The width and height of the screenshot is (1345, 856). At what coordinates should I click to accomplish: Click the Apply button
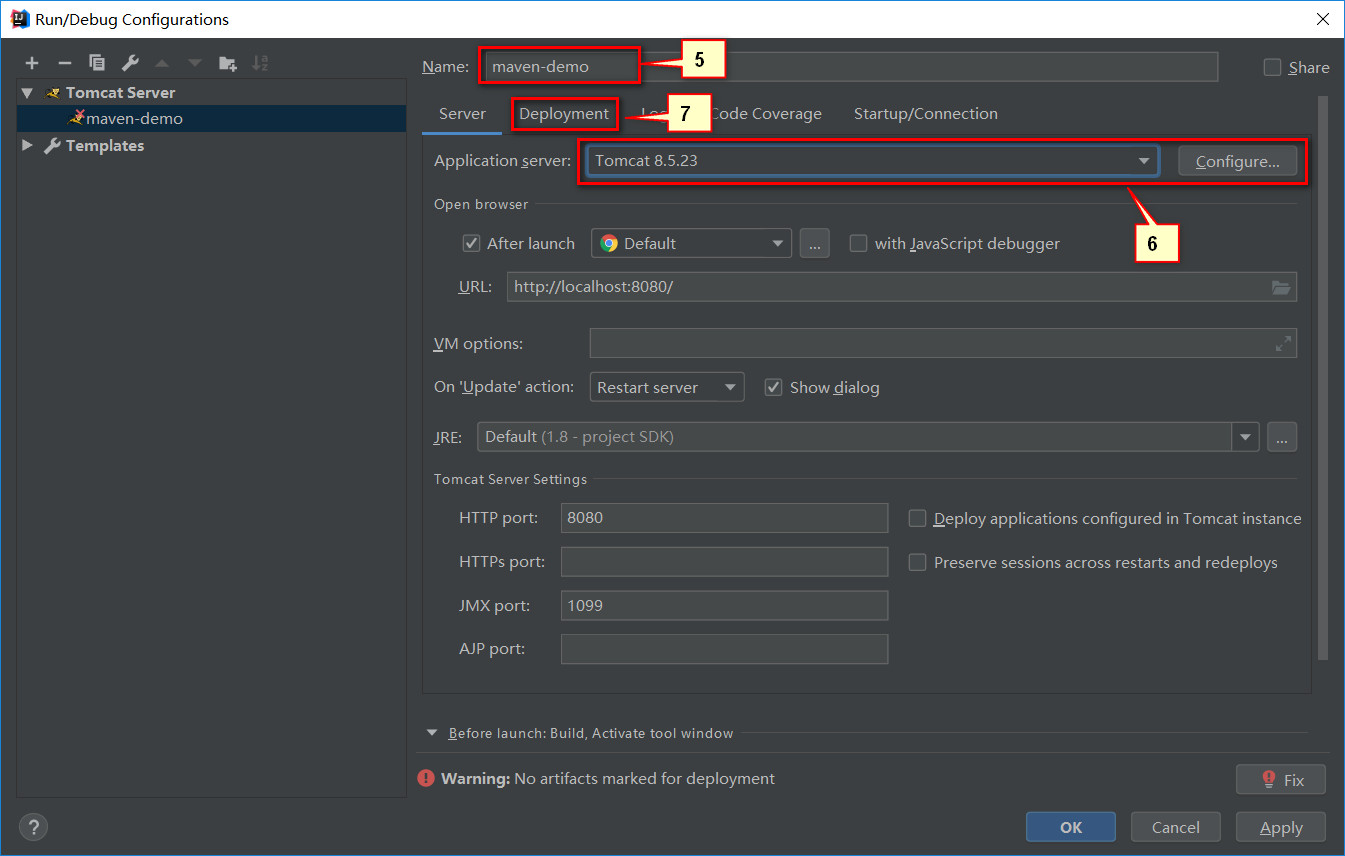tap(1281, 827)
